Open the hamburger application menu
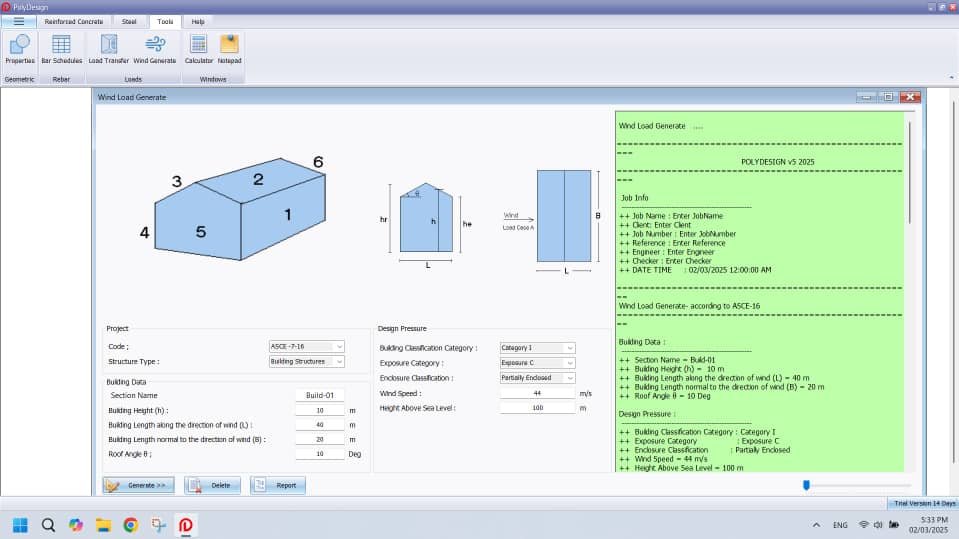The image size is (959, 539). click(19, 21)
